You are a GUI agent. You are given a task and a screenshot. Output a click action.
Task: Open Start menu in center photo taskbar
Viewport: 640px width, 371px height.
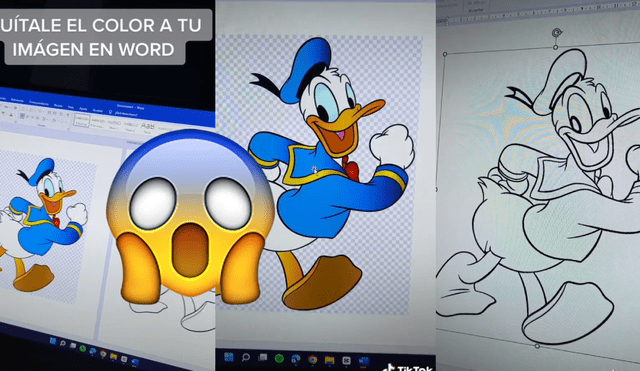coord(229,358)
